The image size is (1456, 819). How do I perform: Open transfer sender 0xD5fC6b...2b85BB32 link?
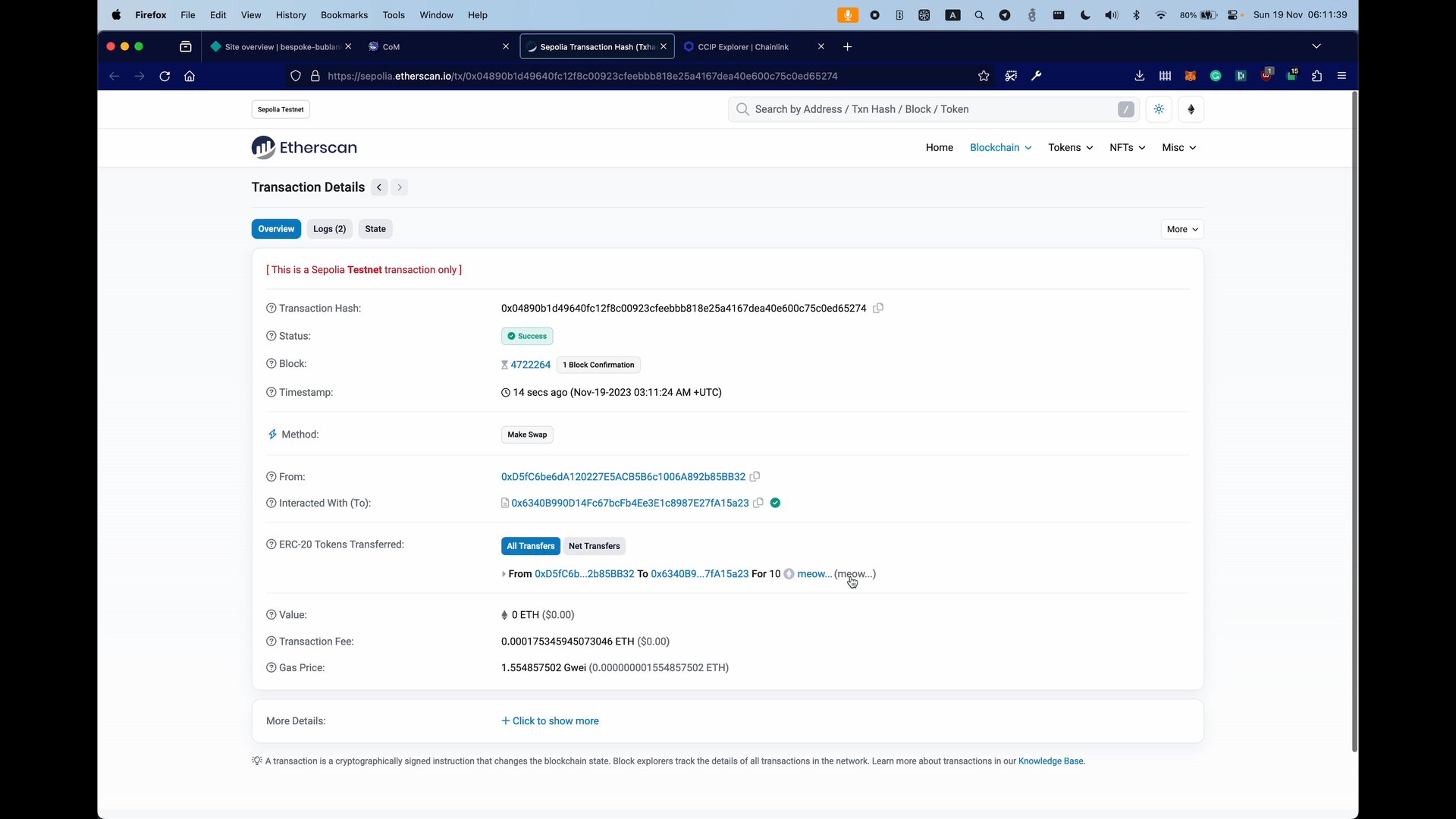point(584,574)
